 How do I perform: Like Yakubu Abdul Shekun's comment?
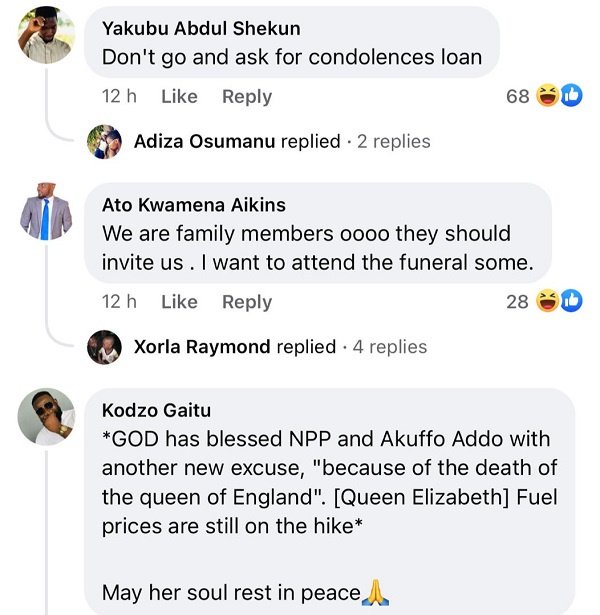[179, 97]
